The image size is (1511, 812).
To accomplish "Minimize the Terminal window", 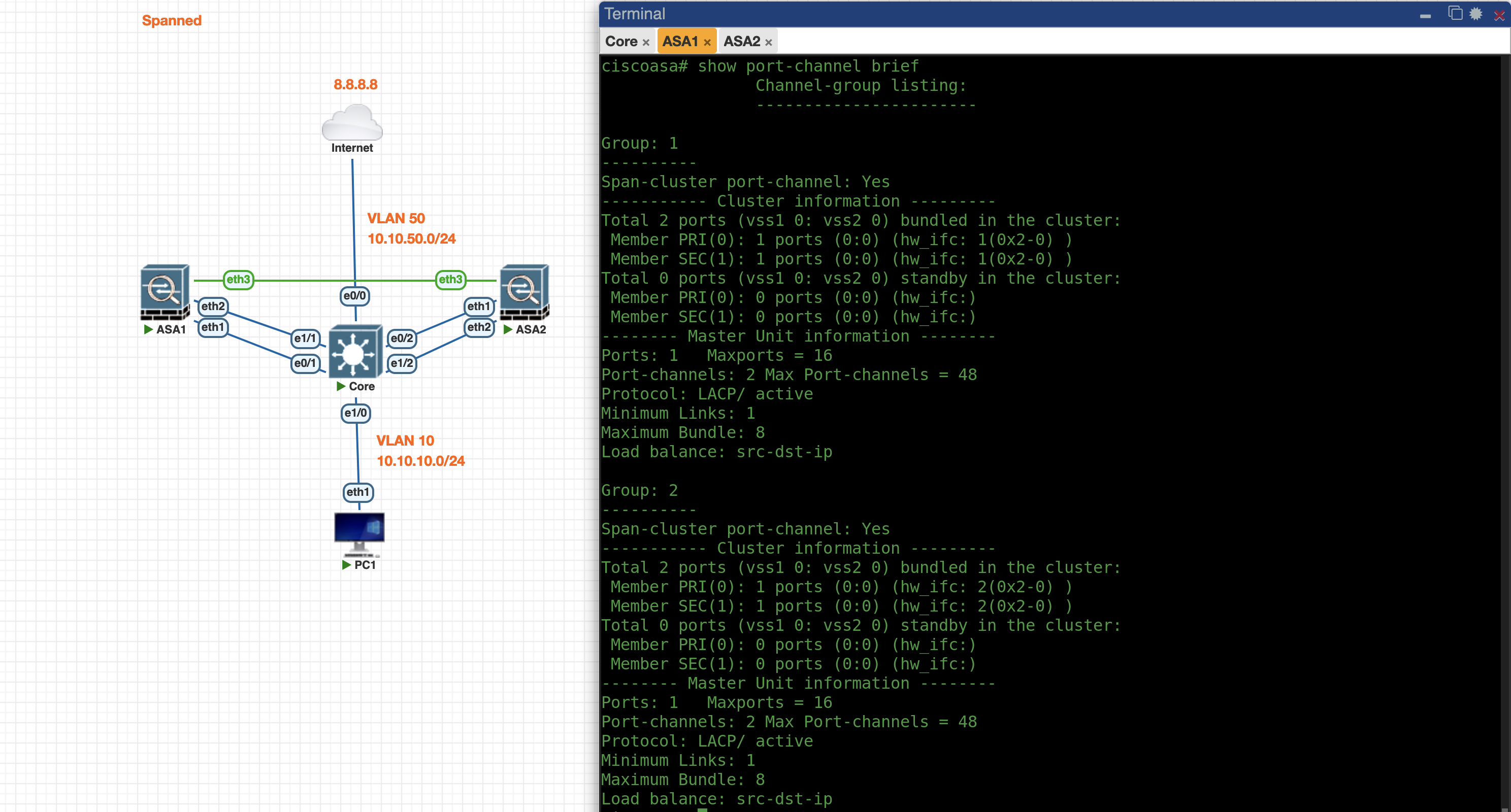I will pyautogui.click(x=1425, y=16).
